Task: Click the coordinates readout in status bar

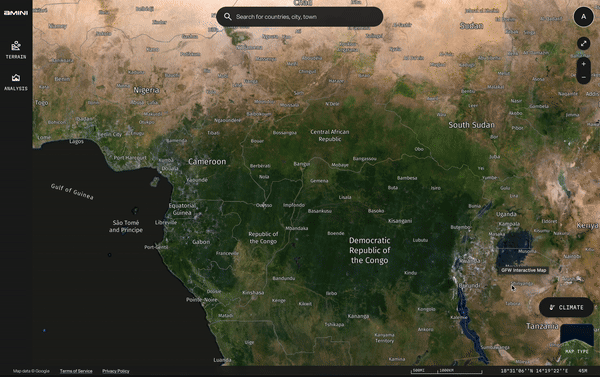Action: tap(534, 370)
